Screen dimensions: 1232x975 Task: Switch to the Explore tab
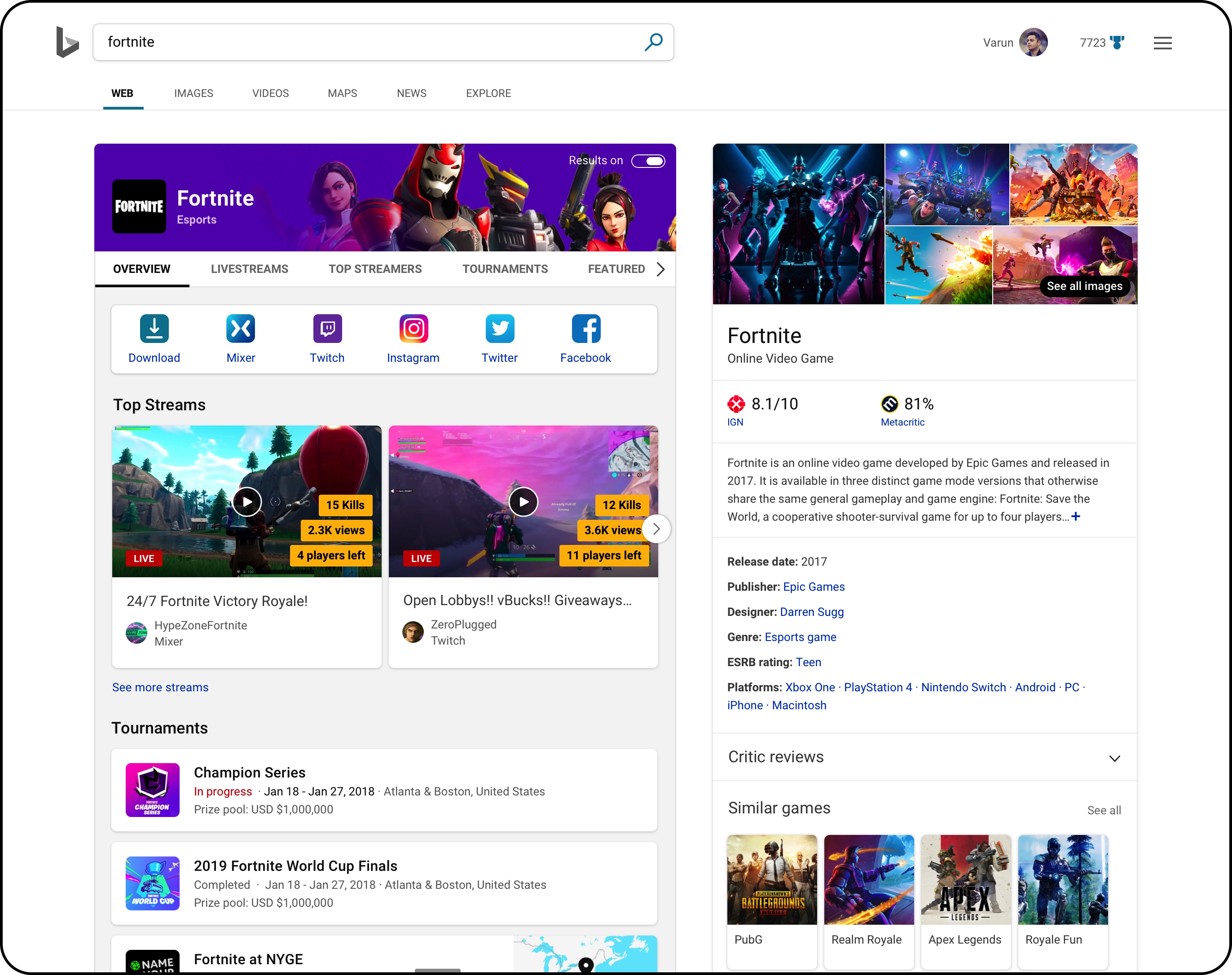pos(488,93)
